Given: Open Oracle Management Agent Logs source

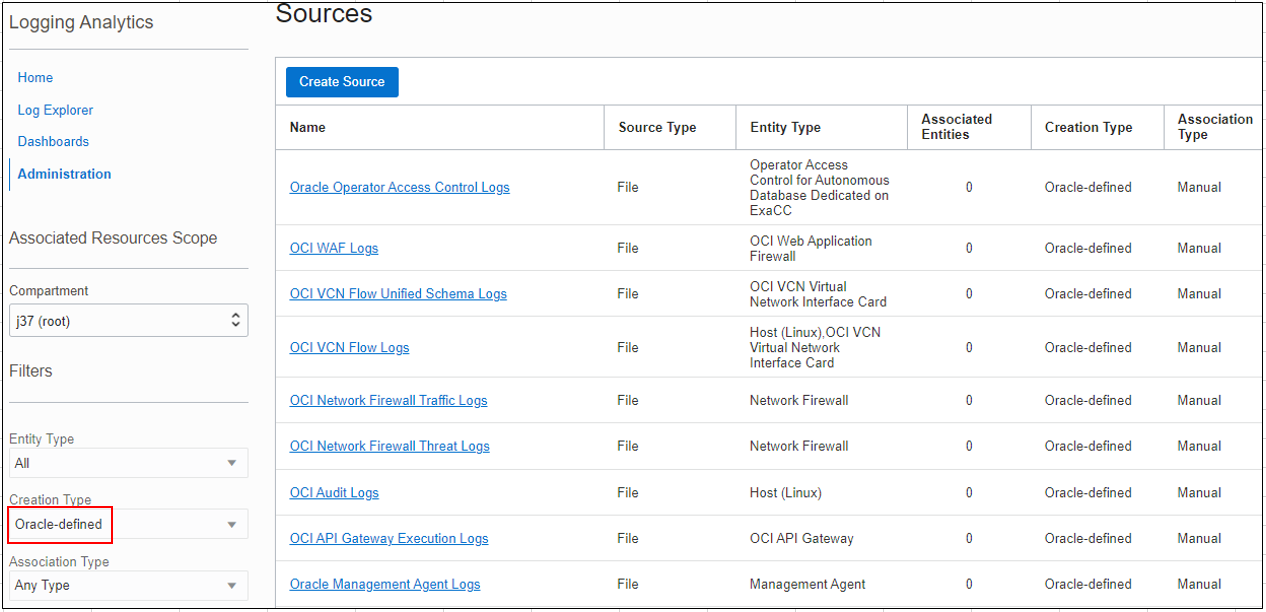Looking at the screenshot, I should tap(385, 585).
